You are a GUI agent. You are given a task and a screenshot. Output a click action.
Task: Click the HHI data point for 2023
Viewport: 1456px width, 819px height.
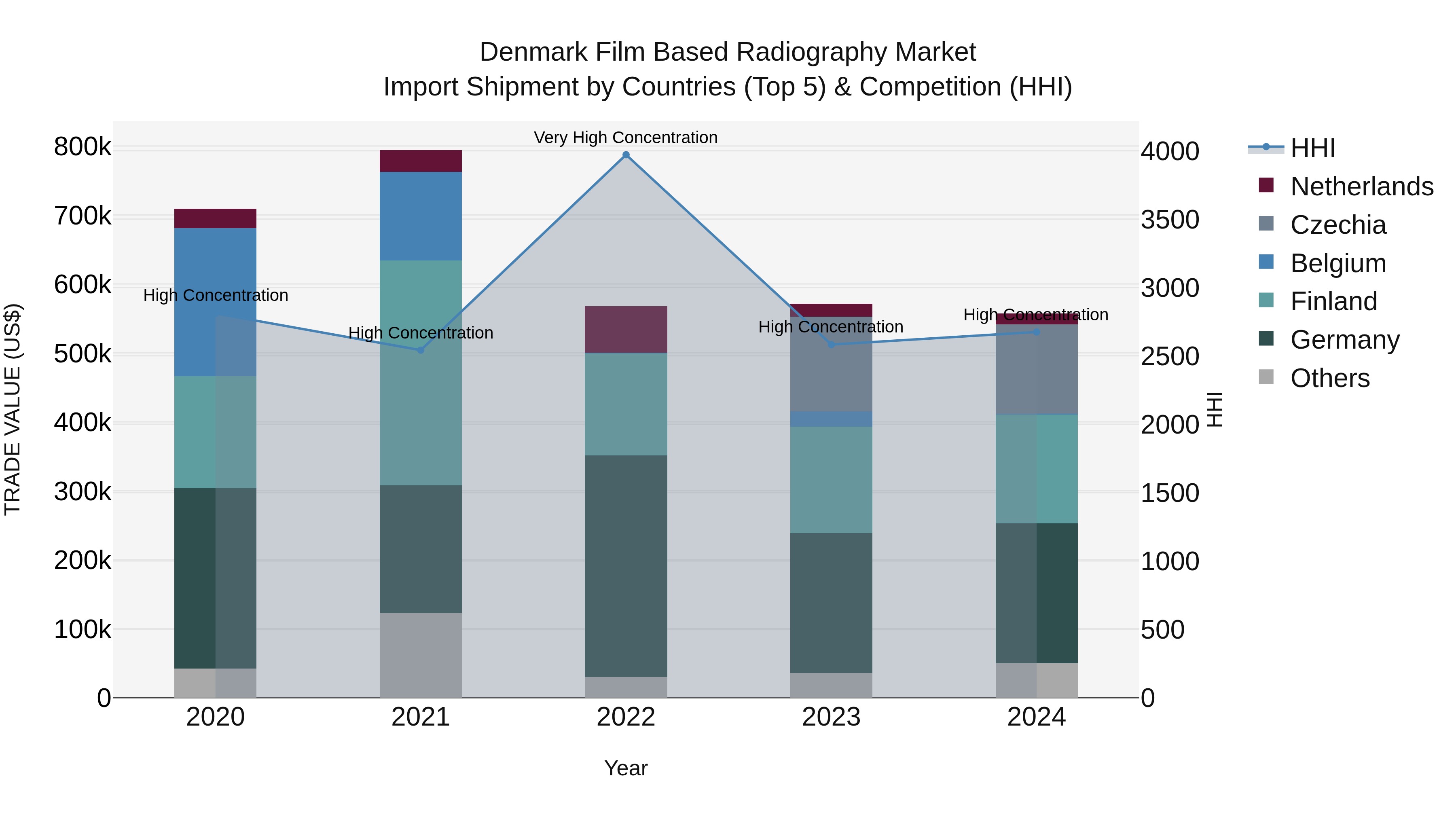[832, 345]
